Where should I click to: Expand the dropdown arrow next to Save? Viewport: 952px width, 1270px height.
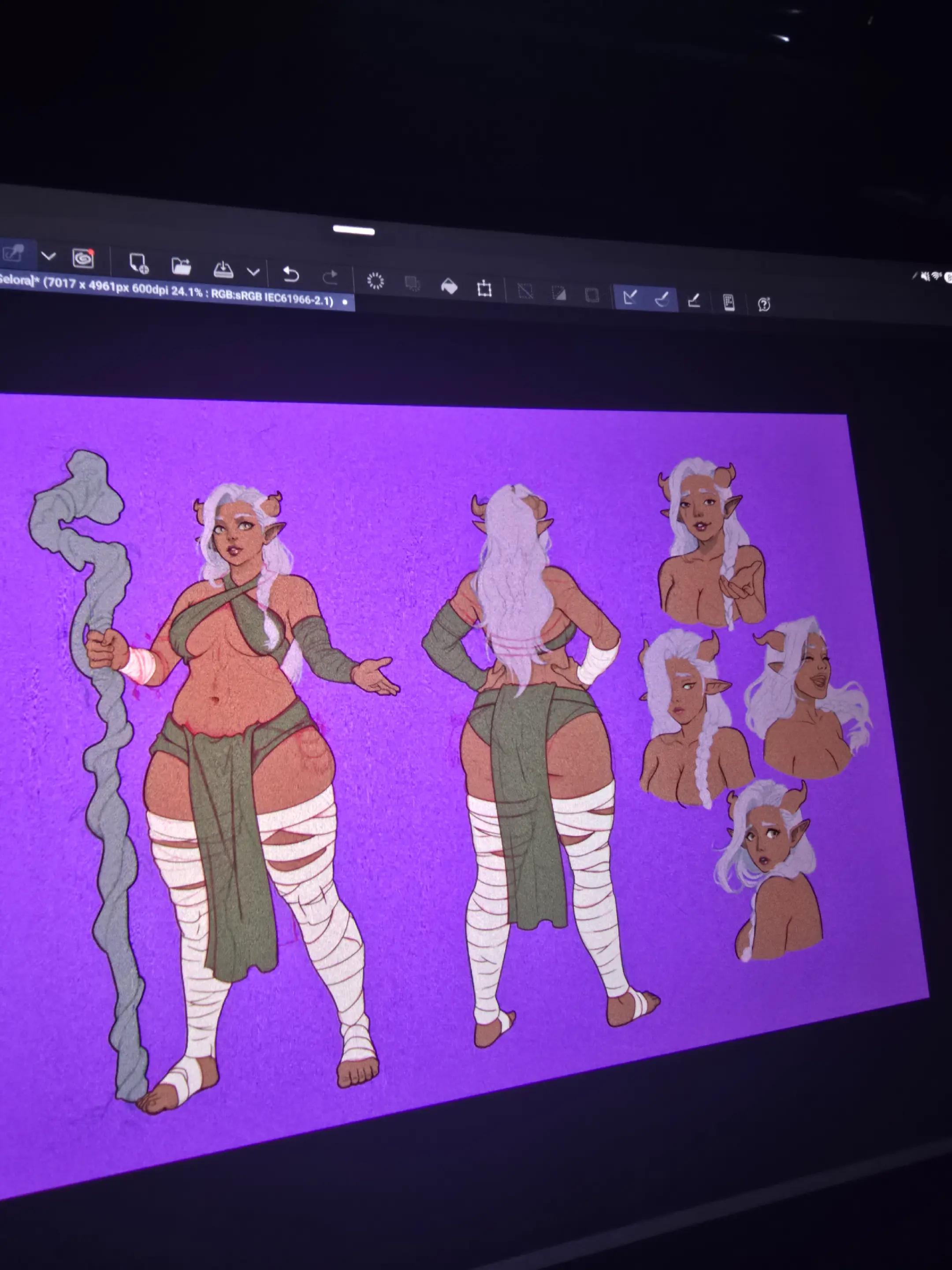point(253,272)
